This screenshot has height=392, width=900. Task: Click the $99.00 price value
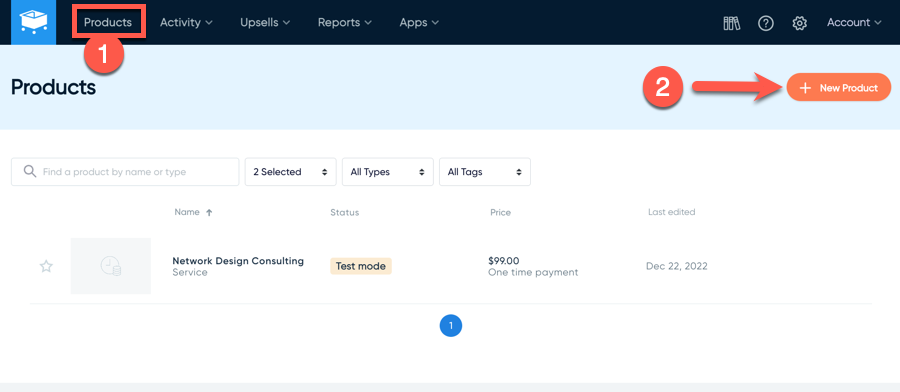point(504,261)
